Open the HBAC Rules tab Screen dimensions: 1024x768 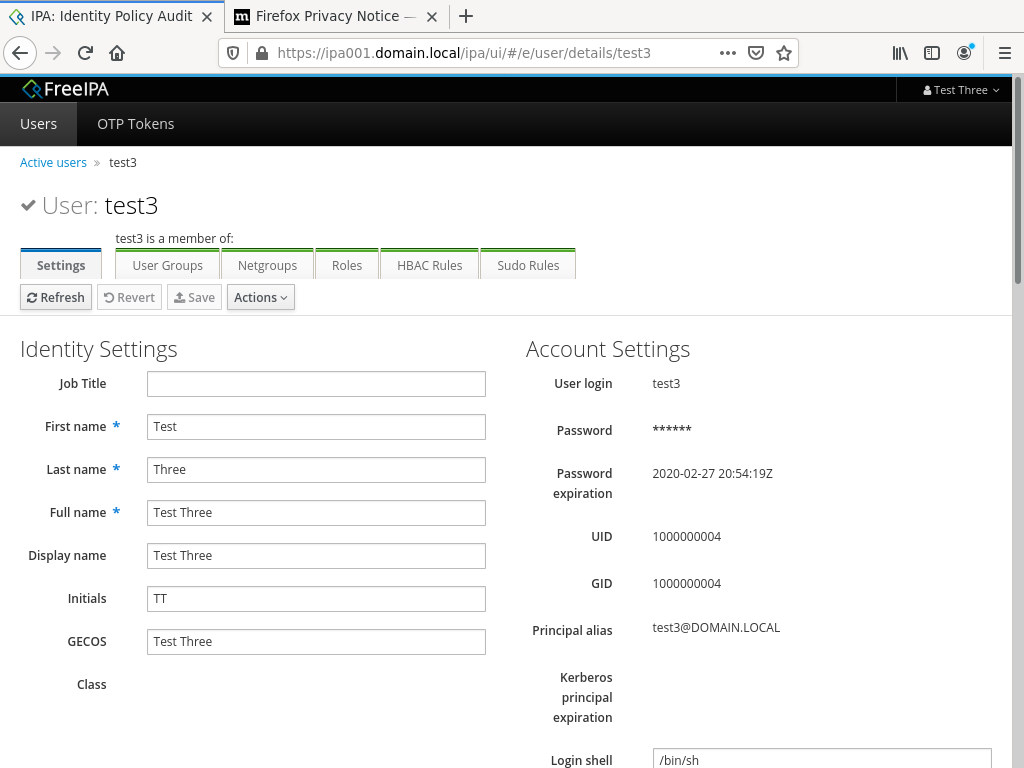(x=430, y=264)
